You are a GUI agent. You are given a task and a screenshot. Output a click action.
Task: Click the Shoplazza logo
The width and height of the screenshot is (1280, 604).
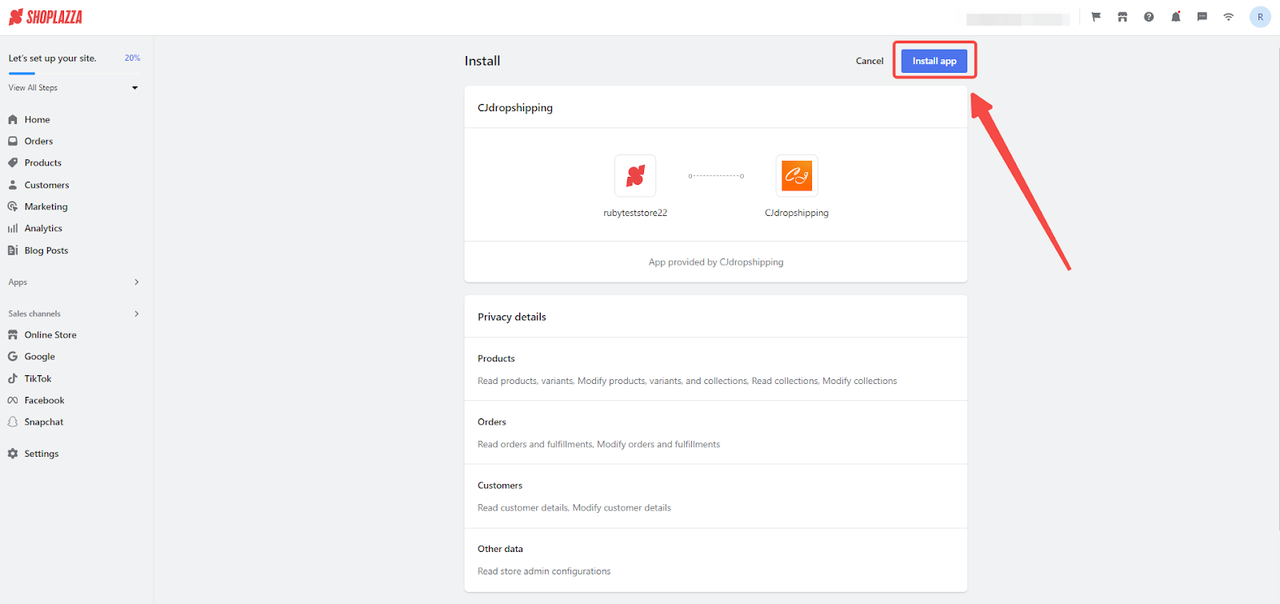point(45,17)
